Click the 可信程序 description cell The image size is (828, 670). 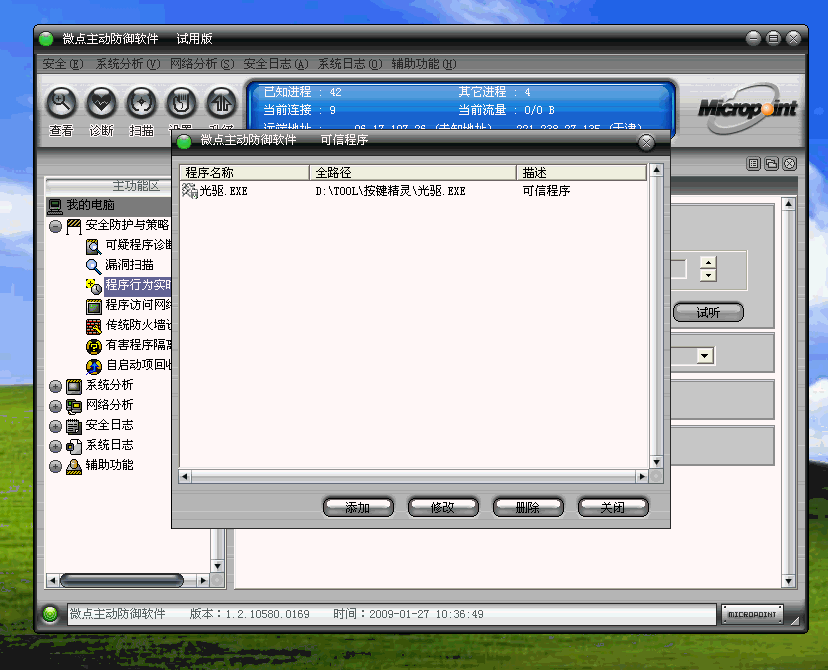pyautogui.click(x=546, y=191)
